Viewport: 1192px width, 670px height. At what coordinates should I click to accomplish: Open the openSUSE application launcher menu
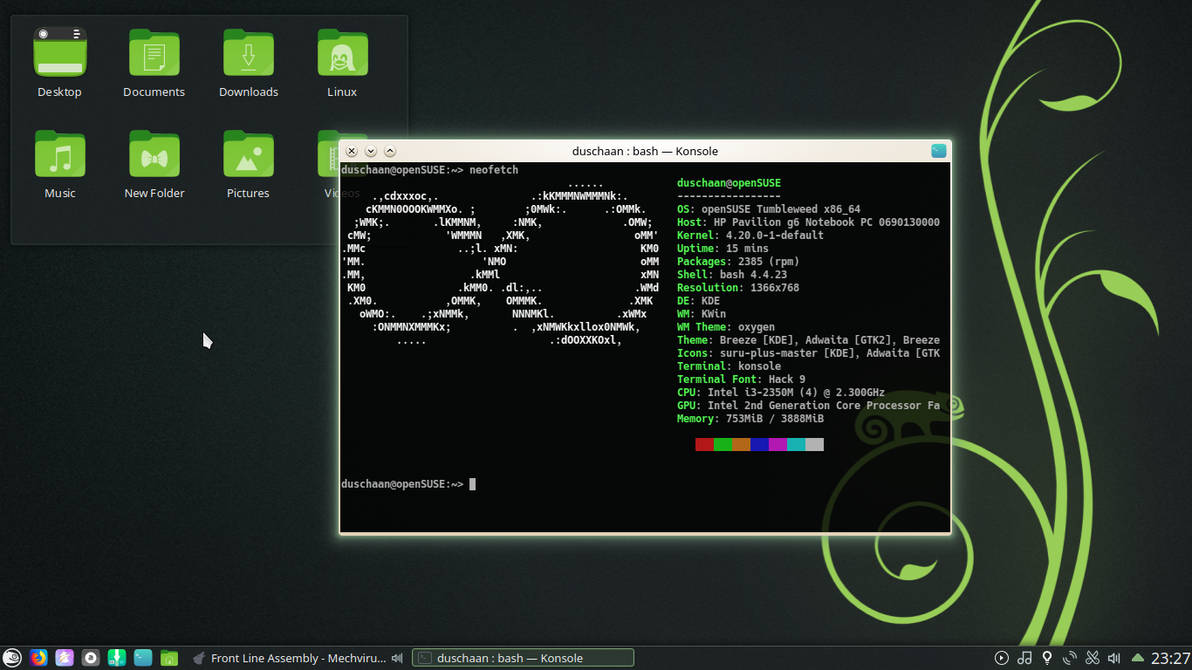(x=12, y=658)
